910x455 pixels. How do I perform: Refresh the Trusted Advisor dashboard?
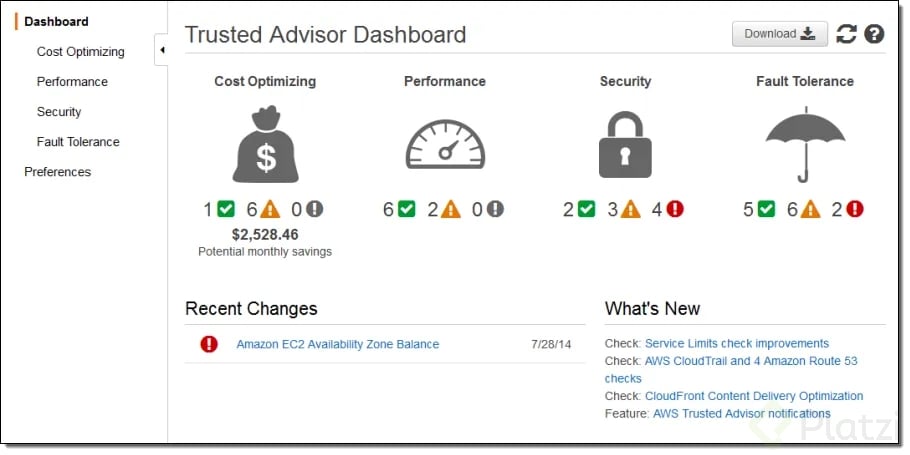point(846,34)
